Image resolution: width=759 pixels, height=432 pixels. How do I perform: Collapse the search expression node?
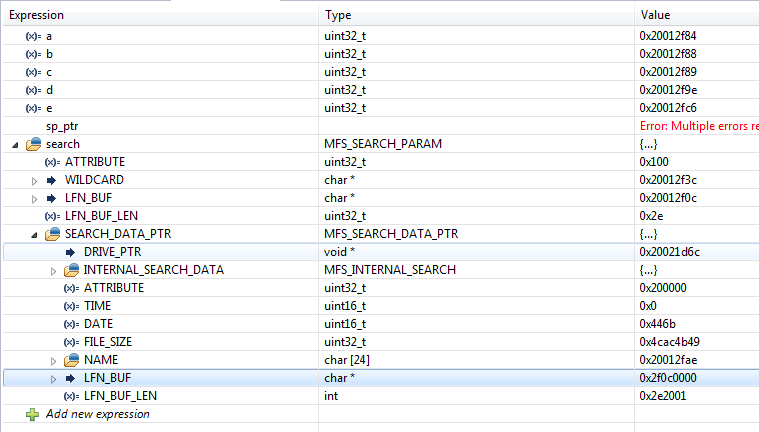click(15, 144)
